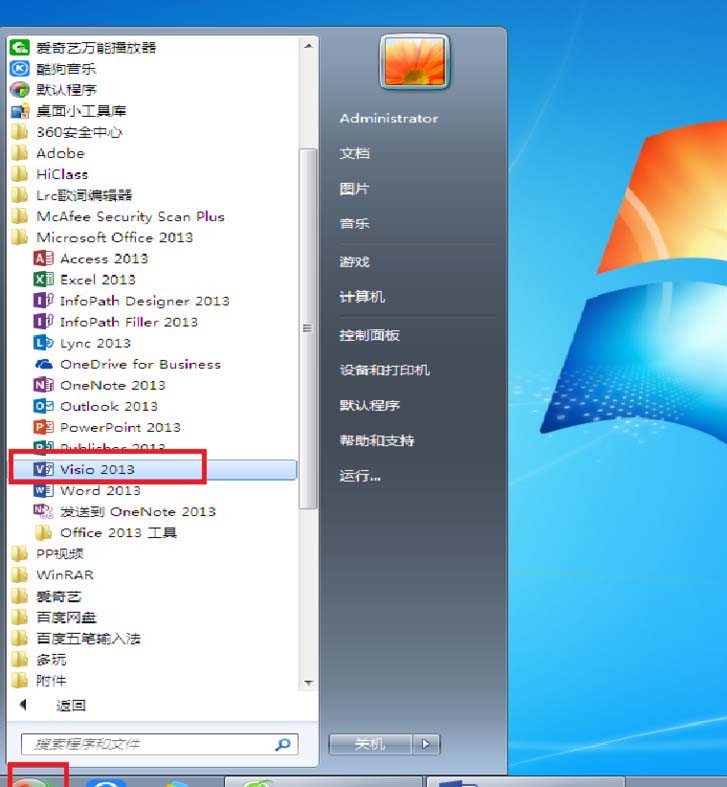Launch Access 2013 icon
This screenshot has width=727, height=787.
point(43,258)
